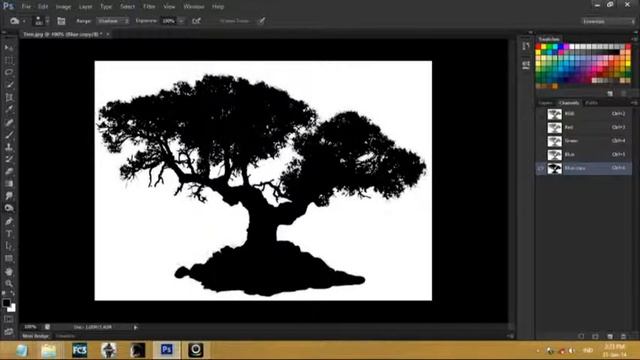Screen dimensions: 640x360
Task: Swap foreground and background colors
Action: (x=13, y=293)
